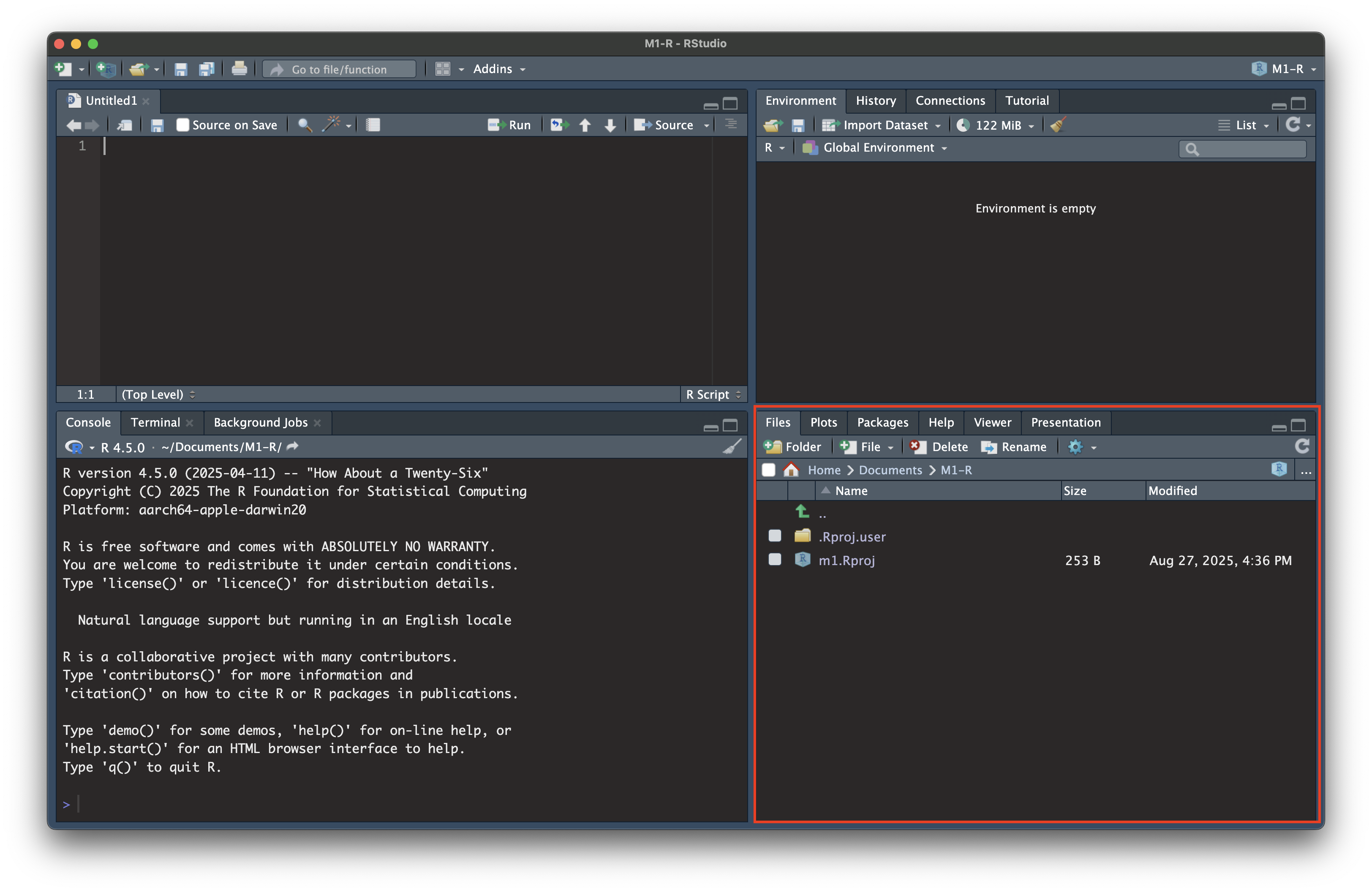Open the m1.Rproj file link
Screen dimensions: 1372x892
(x=846, y=560)
